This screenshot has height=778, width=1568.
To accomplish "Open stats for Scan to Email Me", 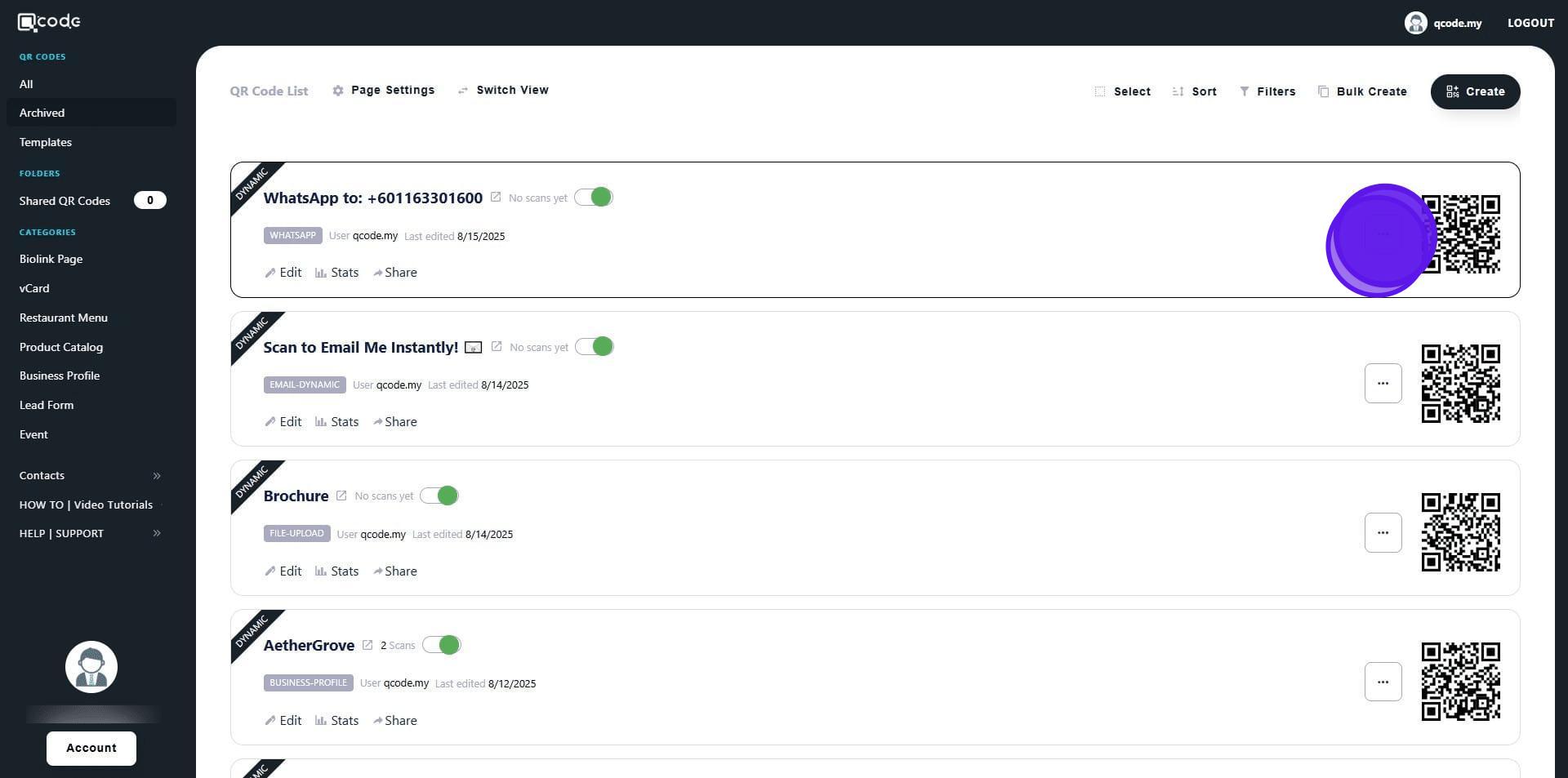I will pos(336,422).
